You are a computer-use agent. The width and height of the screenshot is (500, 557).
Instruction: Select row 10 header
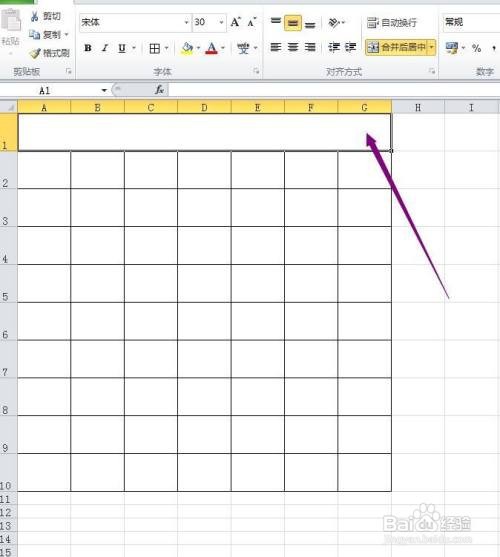[9, 472]
